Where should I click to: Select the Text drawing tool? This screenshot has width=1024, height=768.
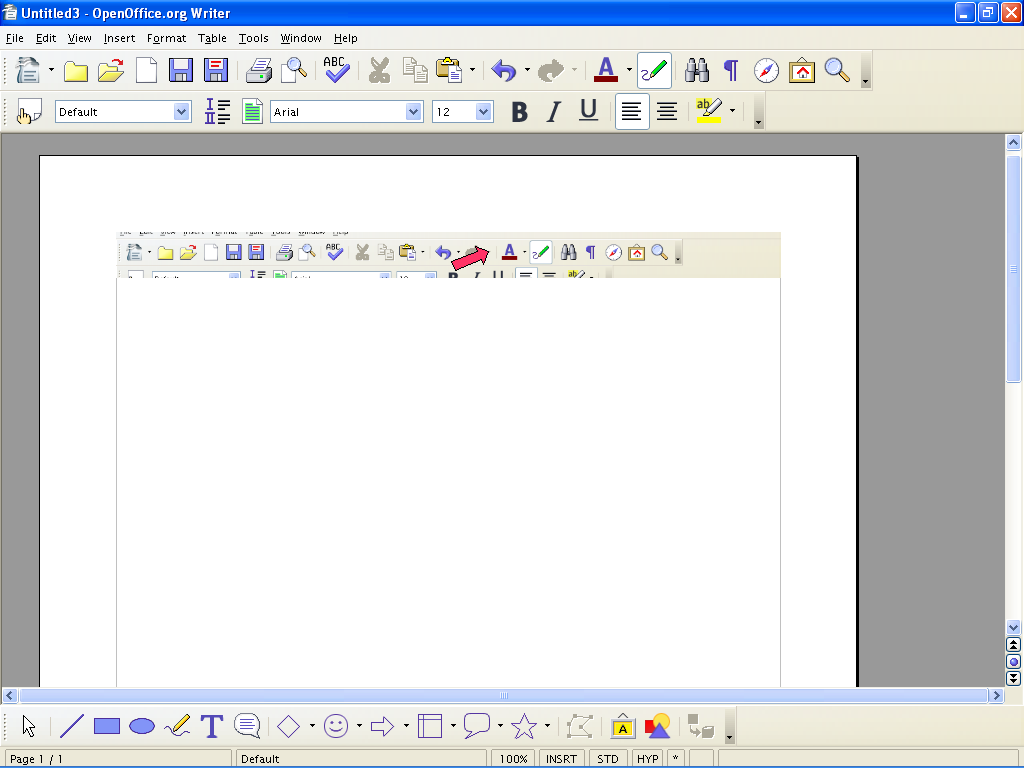pyautogui.click(x=212, y=726)
